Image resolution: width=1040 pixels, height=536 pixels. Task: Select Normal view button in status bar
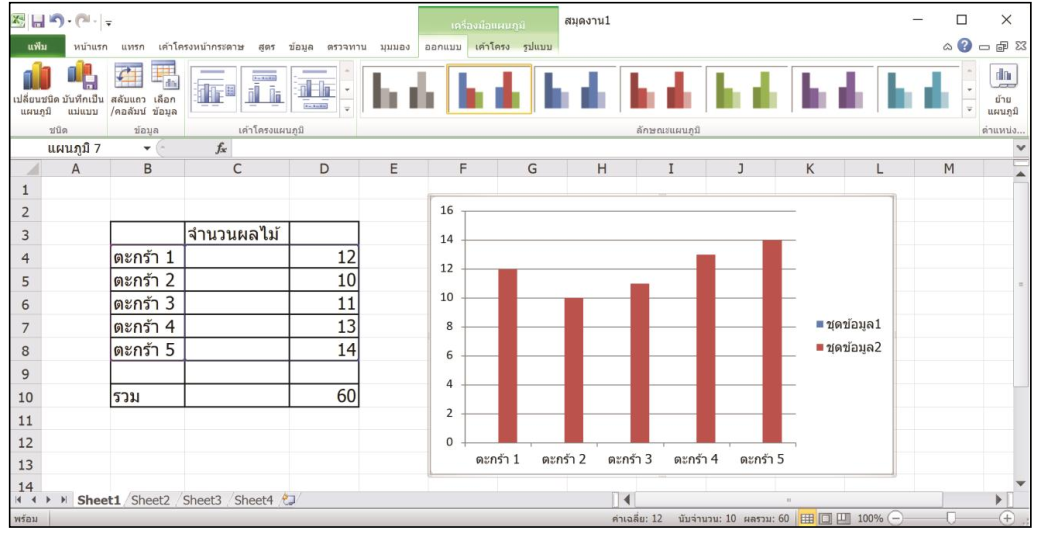pos(810,519)
